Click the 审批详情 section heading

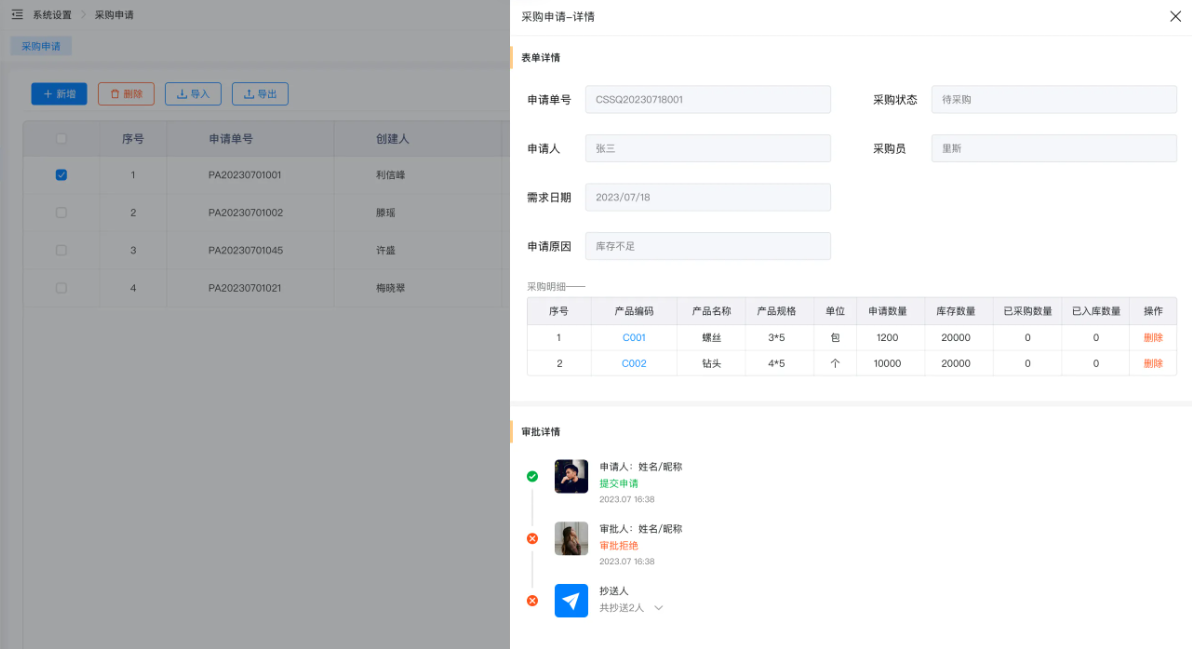point(541,432)
